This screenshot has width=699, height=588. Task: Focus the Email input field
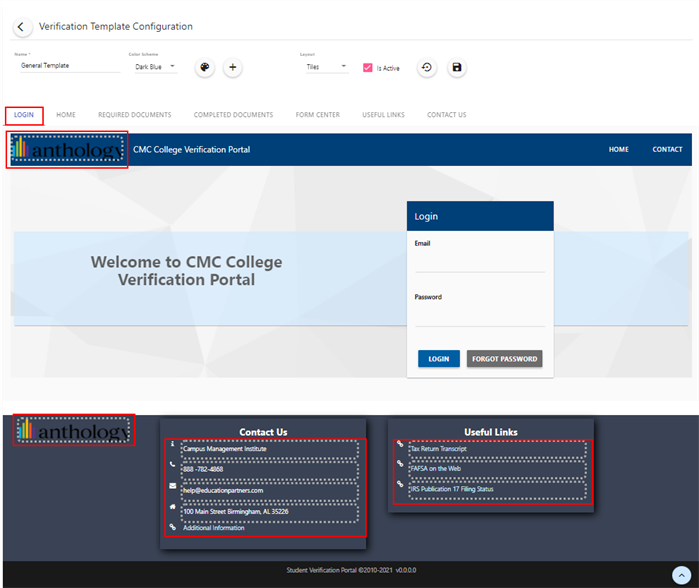[x=479, y=262]
